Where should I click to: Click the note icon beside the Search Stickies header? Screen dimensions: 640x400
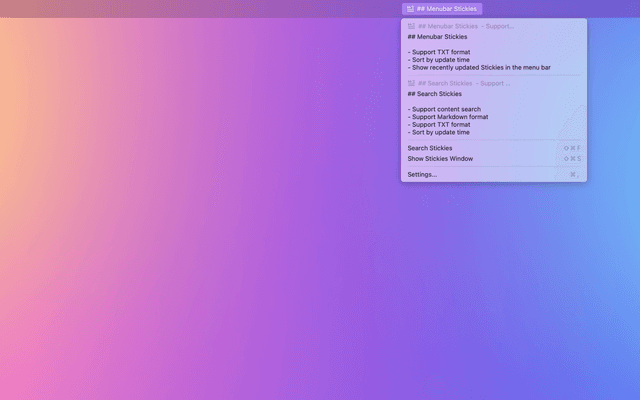tap(411, 83)
